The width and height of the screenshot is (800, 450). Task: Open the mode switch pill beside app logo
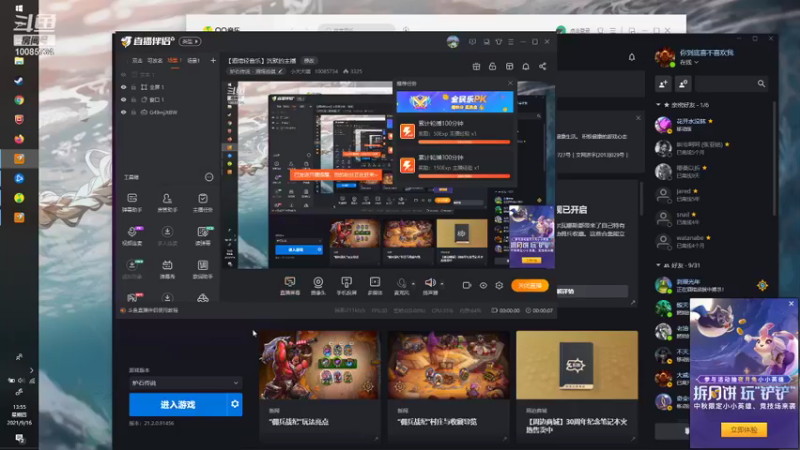pos(190,42)
